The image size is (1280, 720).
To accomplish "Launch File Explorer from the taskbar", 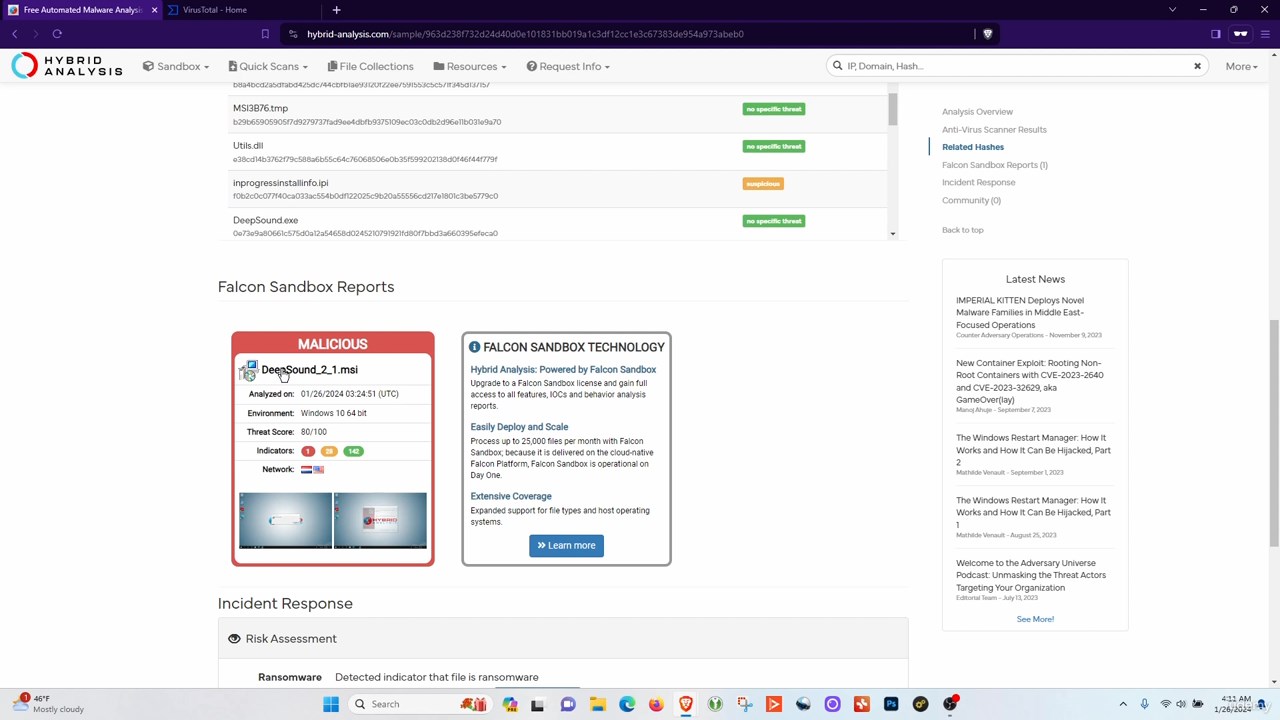I will click(597, 704).
